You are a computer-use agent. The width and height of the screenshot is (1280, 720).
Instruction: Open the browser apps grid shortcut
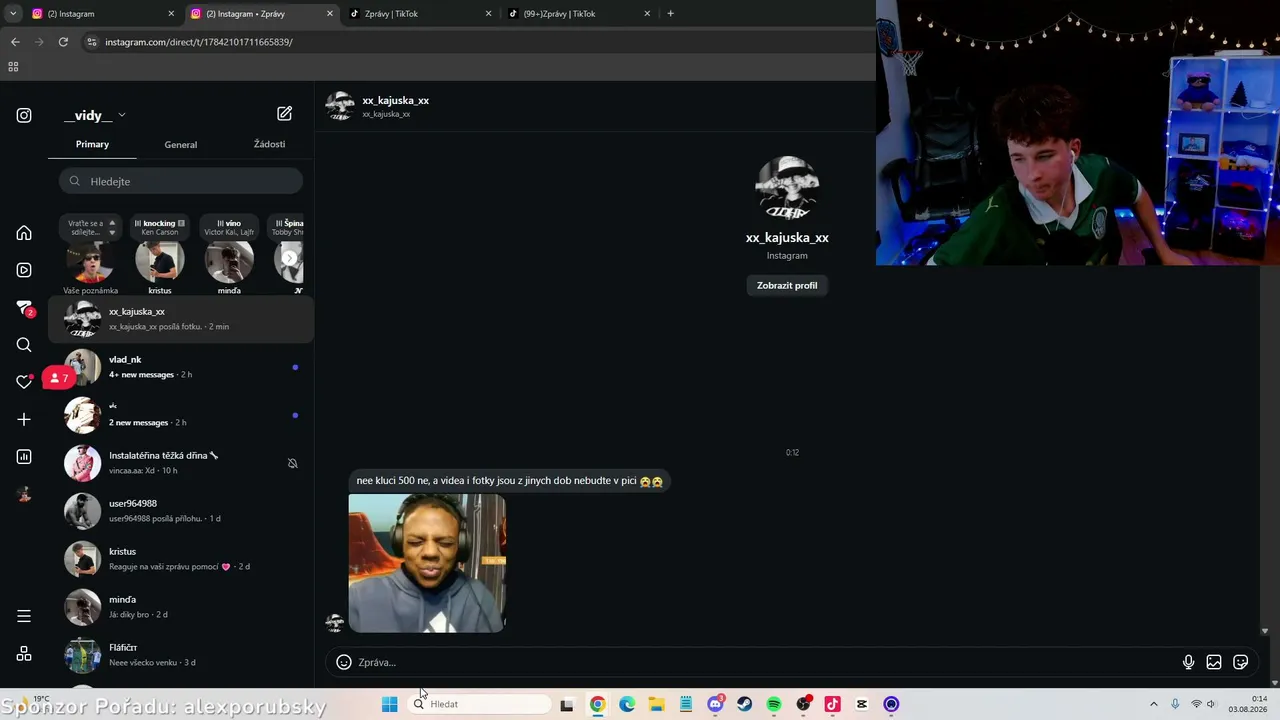(x=13, y=67)
